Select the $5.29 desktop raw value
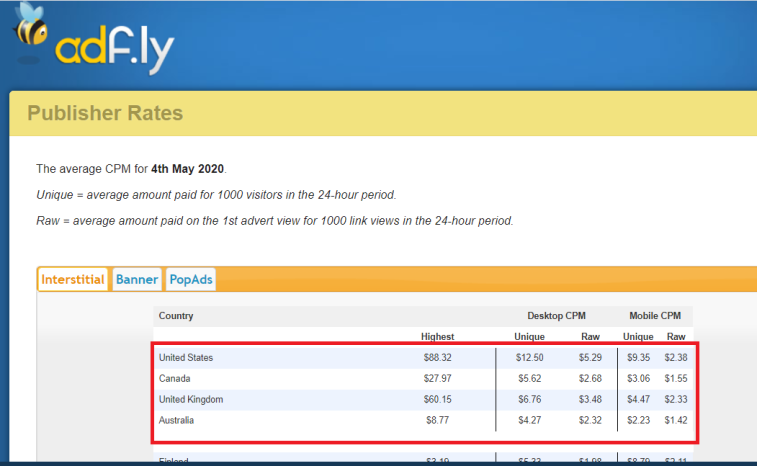 click(x=590, y=358)
